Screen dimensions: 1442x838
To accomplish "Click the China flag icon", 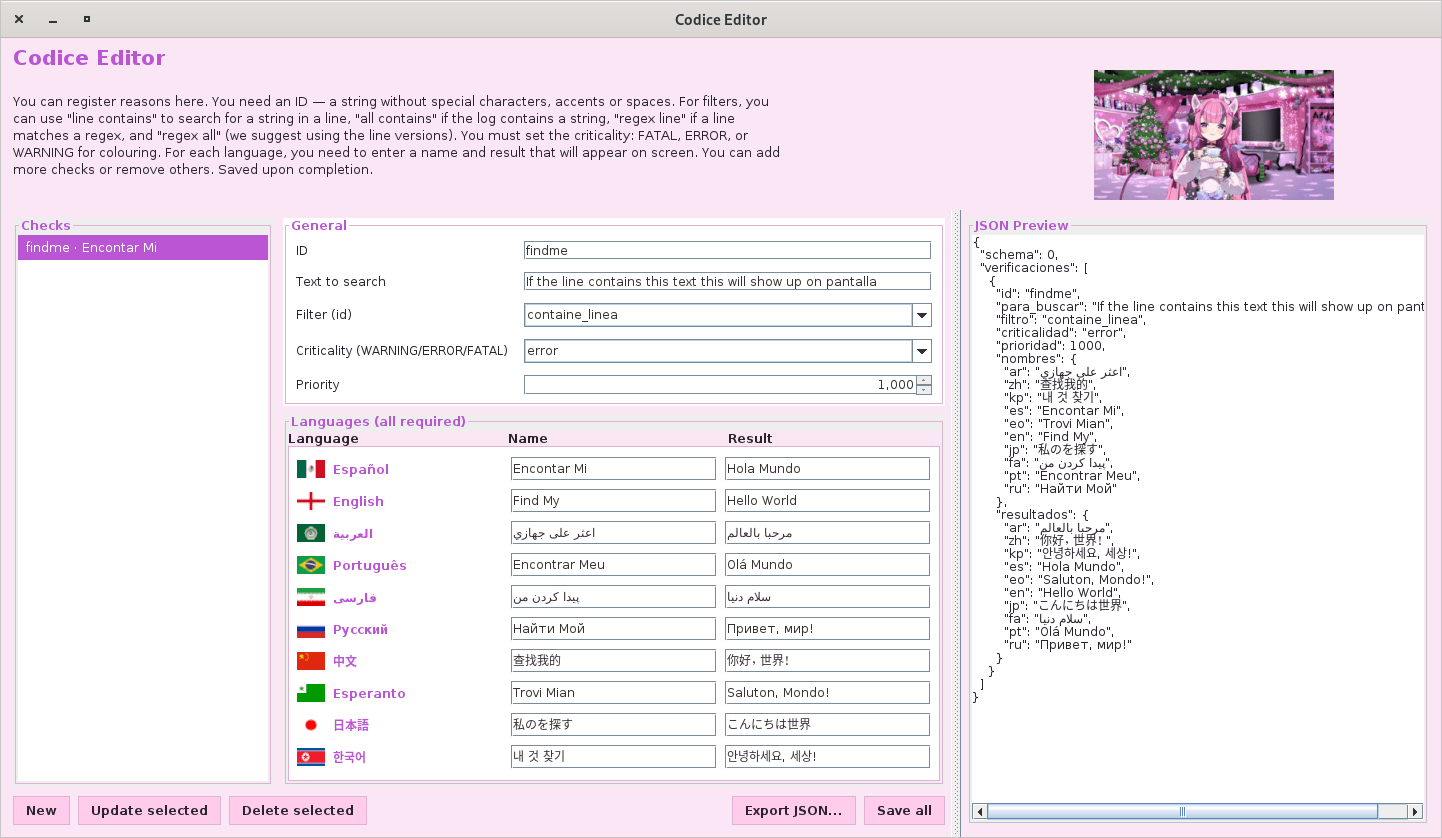I will point(311,661).
